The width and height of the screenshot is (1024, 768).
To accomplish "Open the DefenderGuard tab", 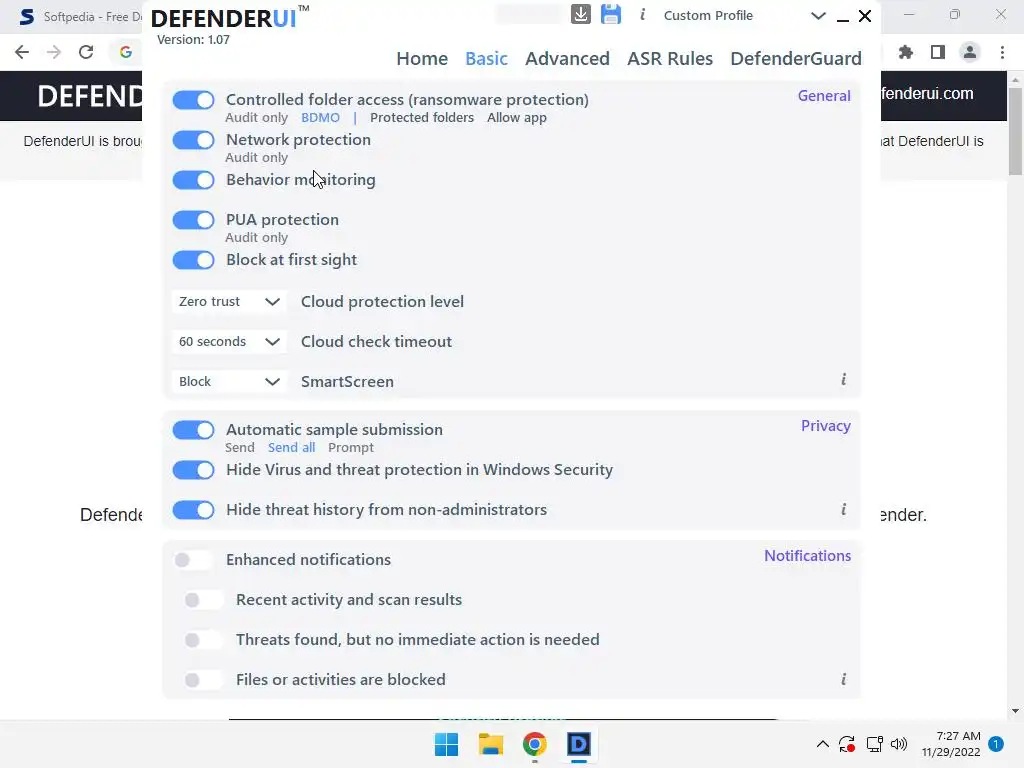I will point(795,58).
